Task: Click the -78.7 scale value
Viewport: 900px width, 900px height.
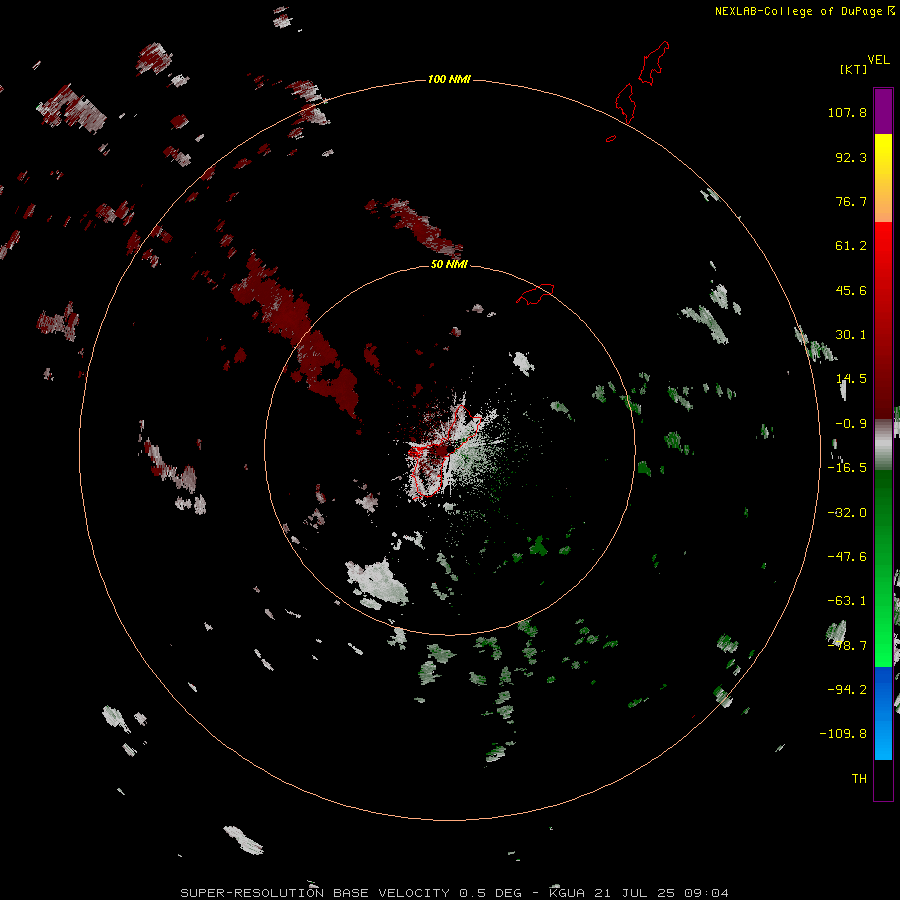Action: click(x=847, y=646)
